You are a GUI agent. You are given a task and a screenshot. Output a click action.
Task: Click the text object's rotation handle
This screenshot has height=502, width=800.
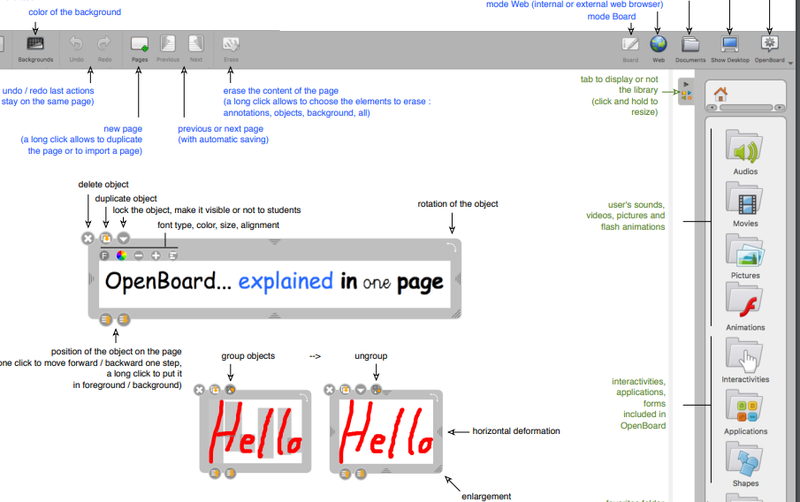click(x=452, y=247)
